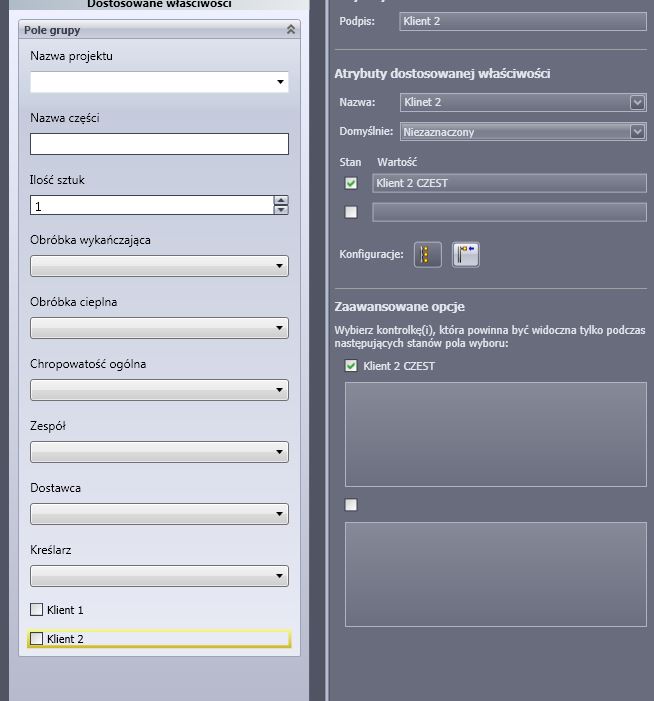Uncheck the Stan checkbox beside Klient 2 CZEST value
654x701 pixels.
click(x=351, y=183)
